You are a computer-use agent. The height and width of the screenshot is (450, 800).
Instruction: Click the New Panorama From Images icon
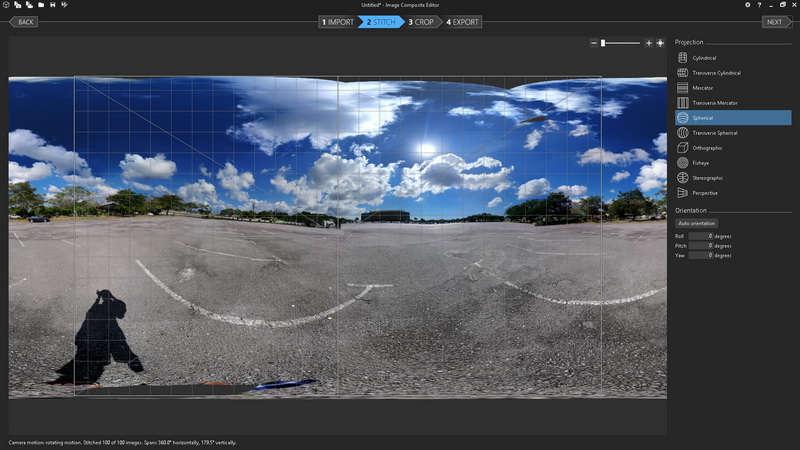pos(17,5)
